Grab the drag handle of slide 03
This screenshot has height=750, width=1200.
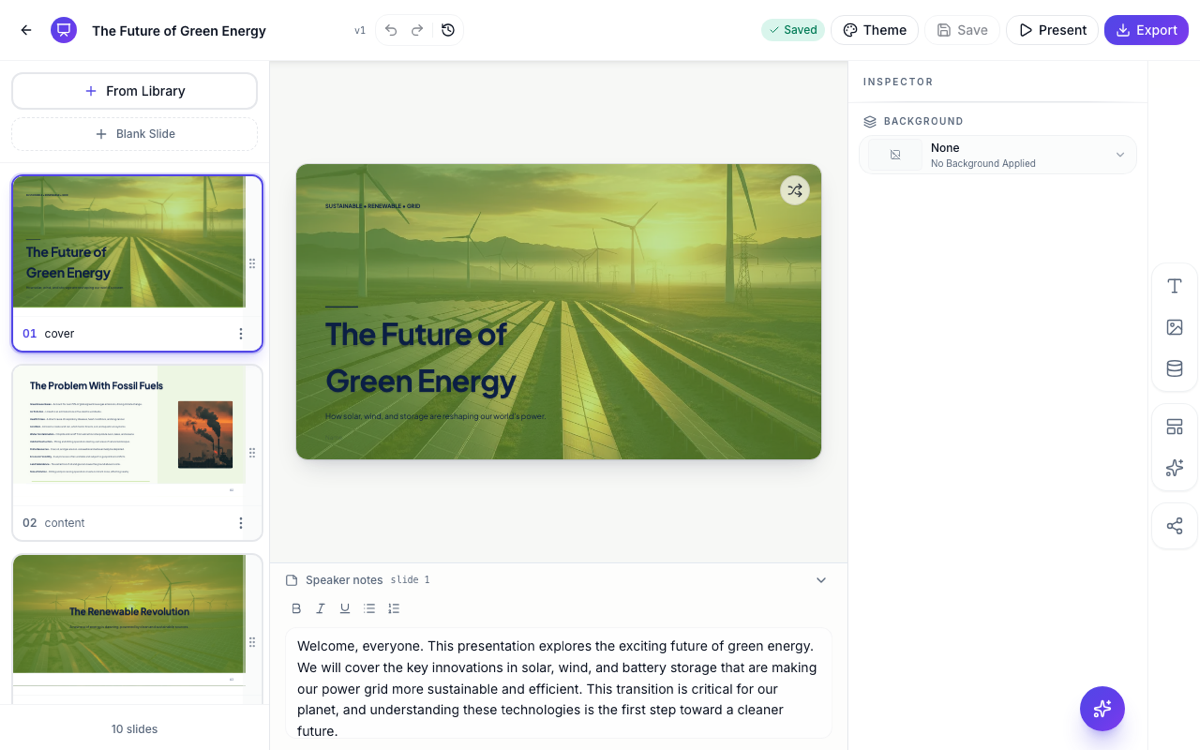(x=252, y=642)
